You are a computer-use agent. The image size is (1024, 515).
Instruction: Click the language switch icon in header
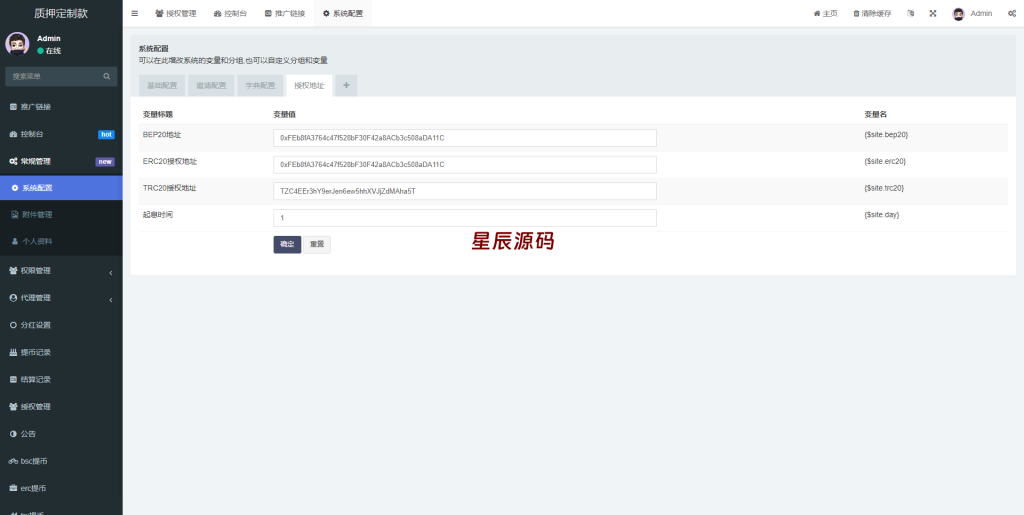point(910,13)
